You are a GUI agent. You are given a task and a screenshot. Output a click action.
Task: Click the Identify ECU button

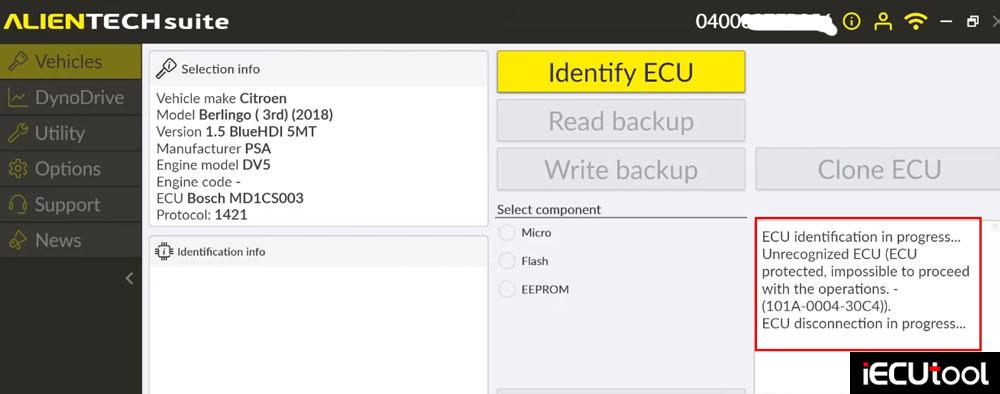click(621, 72)
